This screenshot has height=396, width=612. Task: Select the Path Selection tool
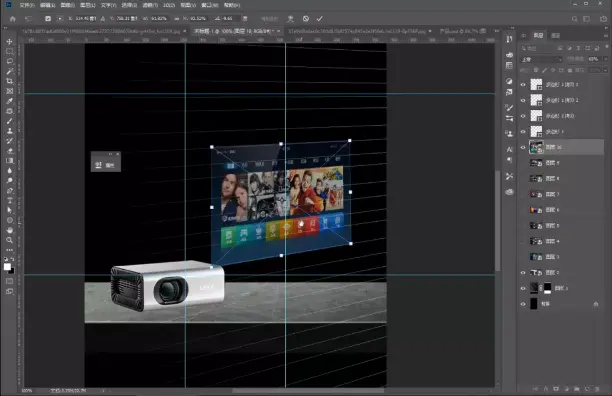[x=9, y=210]
